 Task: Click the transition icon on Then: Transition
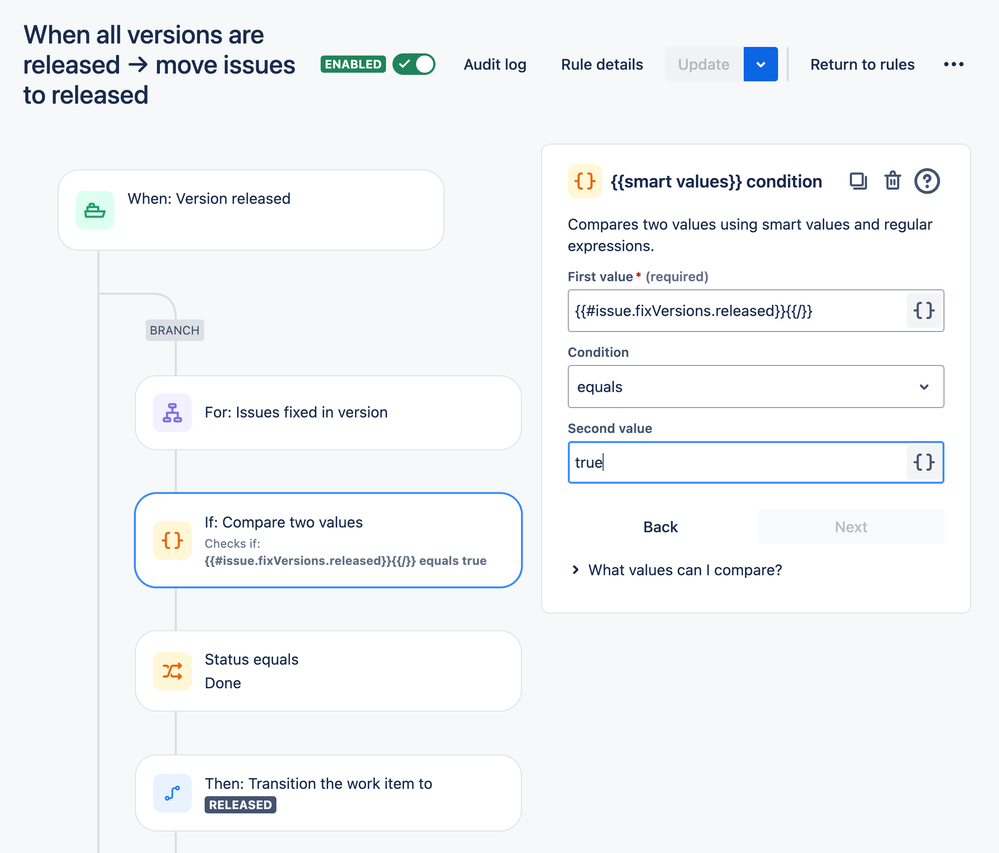click(172, 793)
